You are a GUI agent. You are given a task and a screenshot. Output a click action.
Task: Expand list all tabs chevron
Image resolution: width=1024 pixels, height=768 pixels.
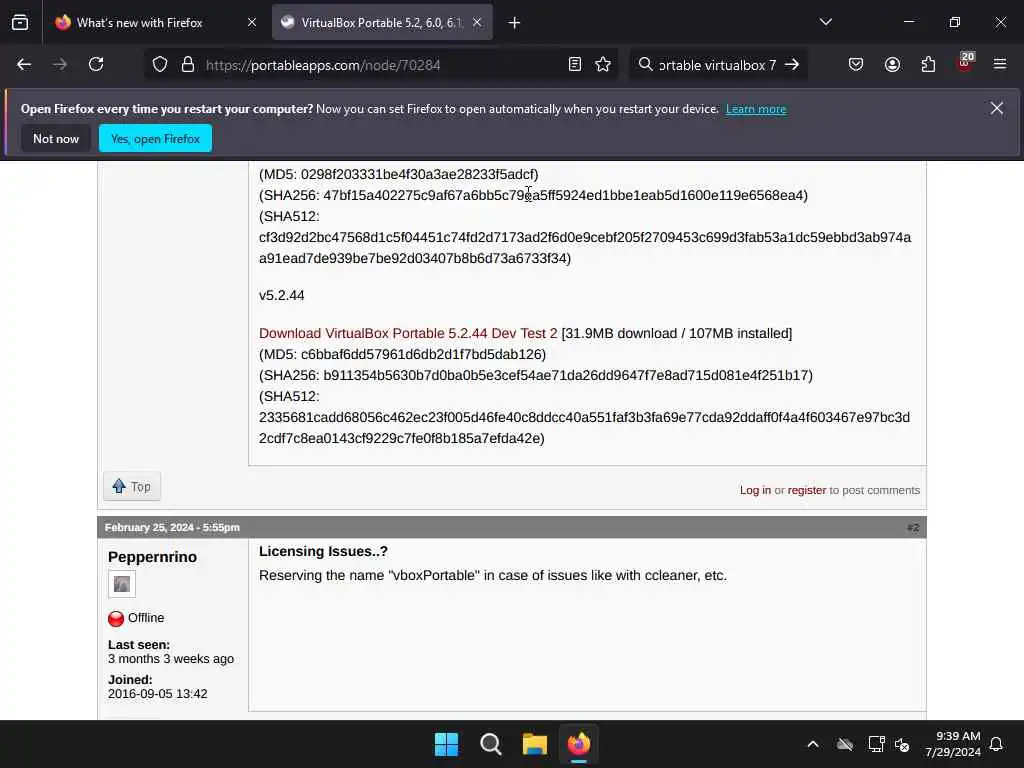coord(825,22)
